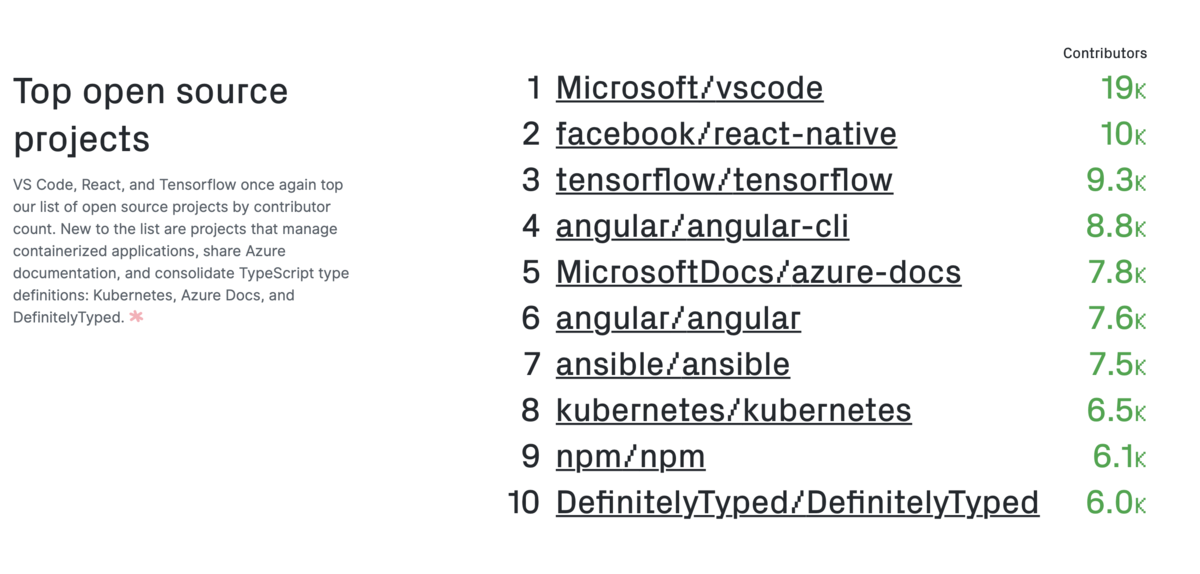Go to the ansible/ansible repository
1200x574 pixels.
(x=672, y=364)
